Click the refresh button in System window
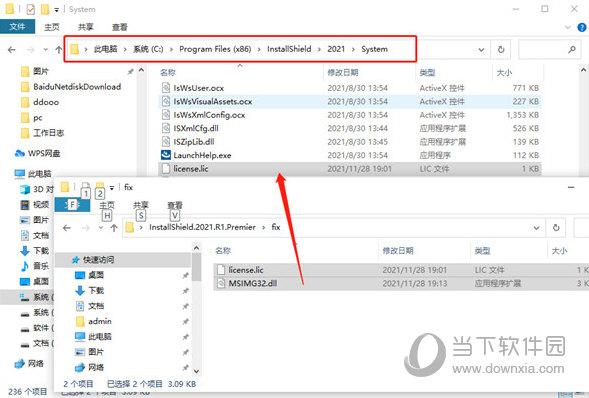Screen dimensions: 589x398 coord(501,49)
